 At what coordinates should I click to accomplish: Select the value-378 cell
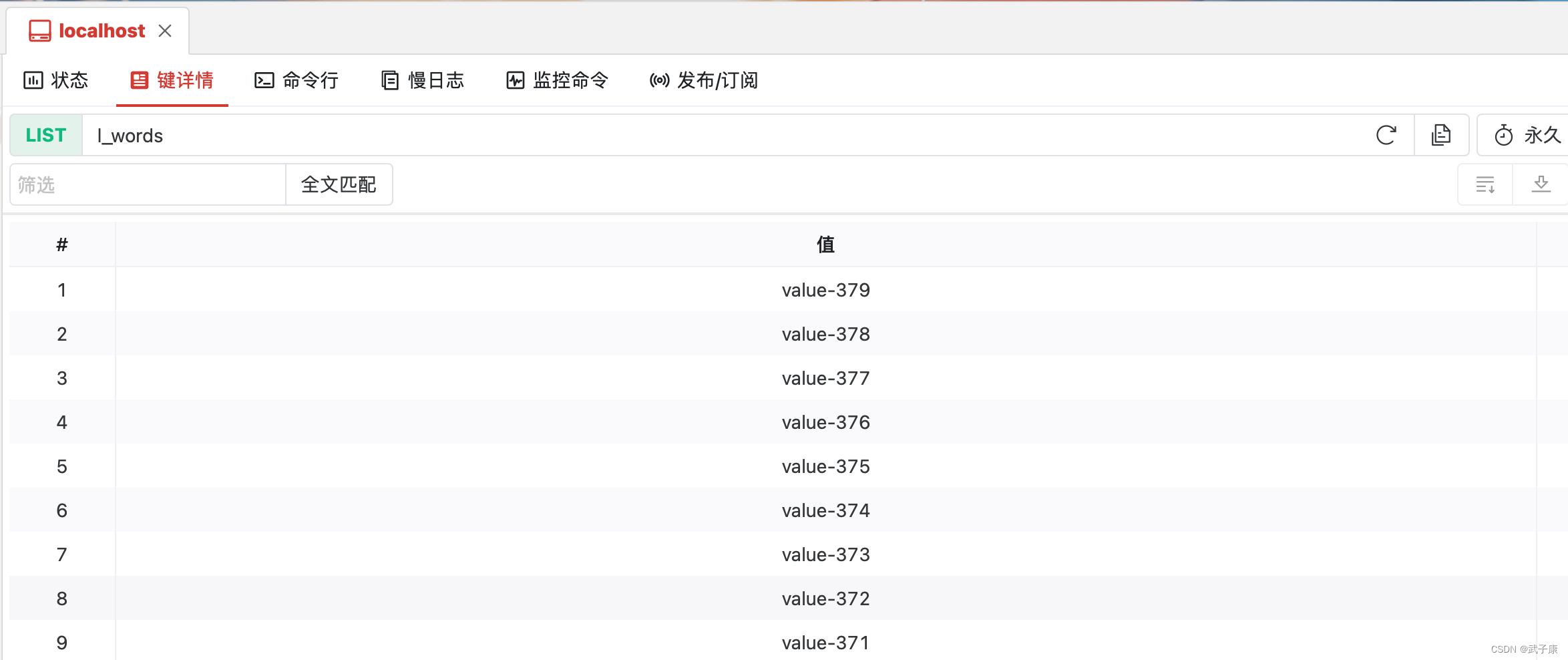tap(825, 334)
